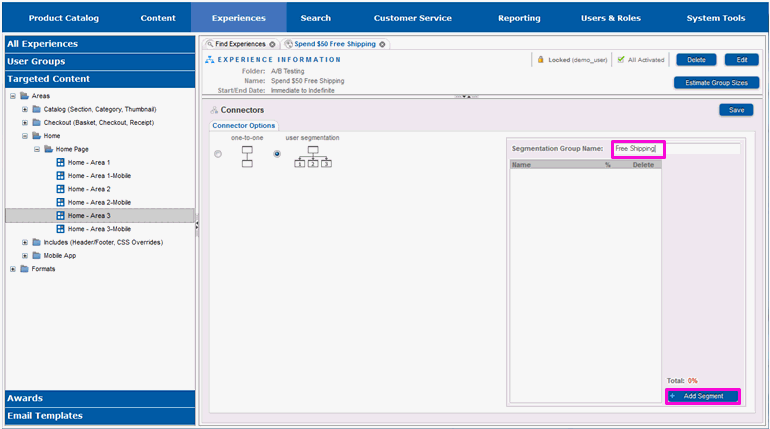Click the Edit button
The height and width of the screenshot is (429, 770).
click(742, 60)
